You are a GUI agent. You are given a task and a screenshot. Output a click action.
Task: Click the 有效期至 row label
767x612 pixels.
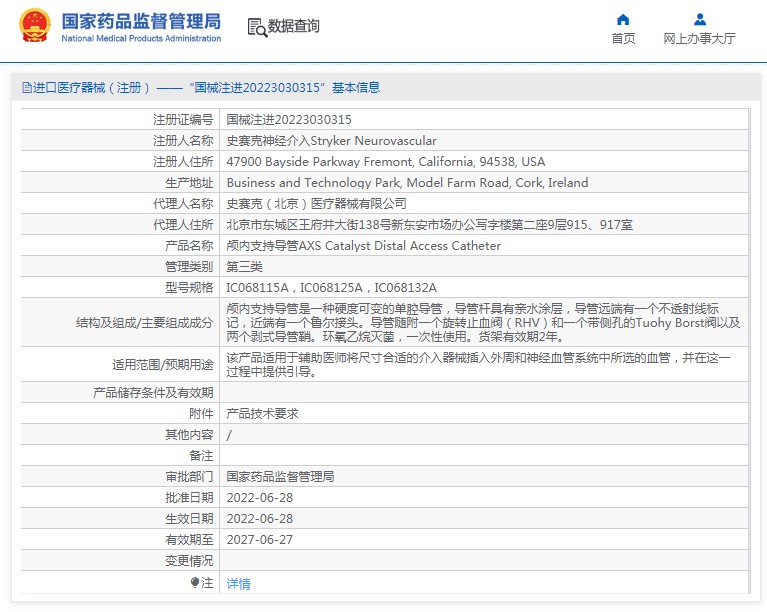click(x=189, y=540)
